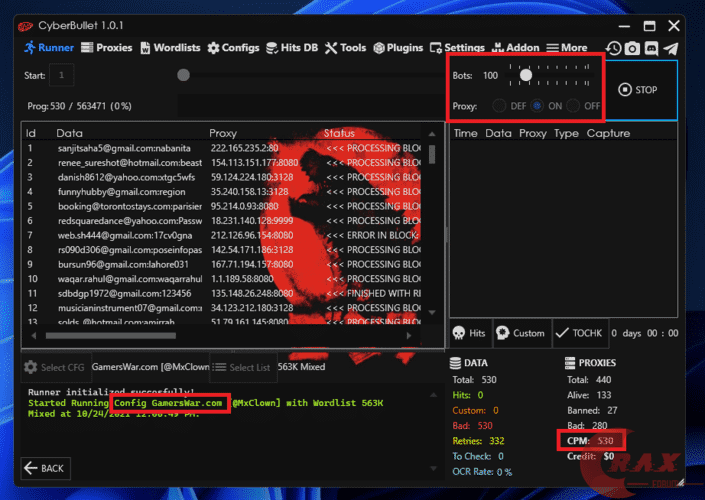Click the Telegram paper-plane icon

coord(671,49)
